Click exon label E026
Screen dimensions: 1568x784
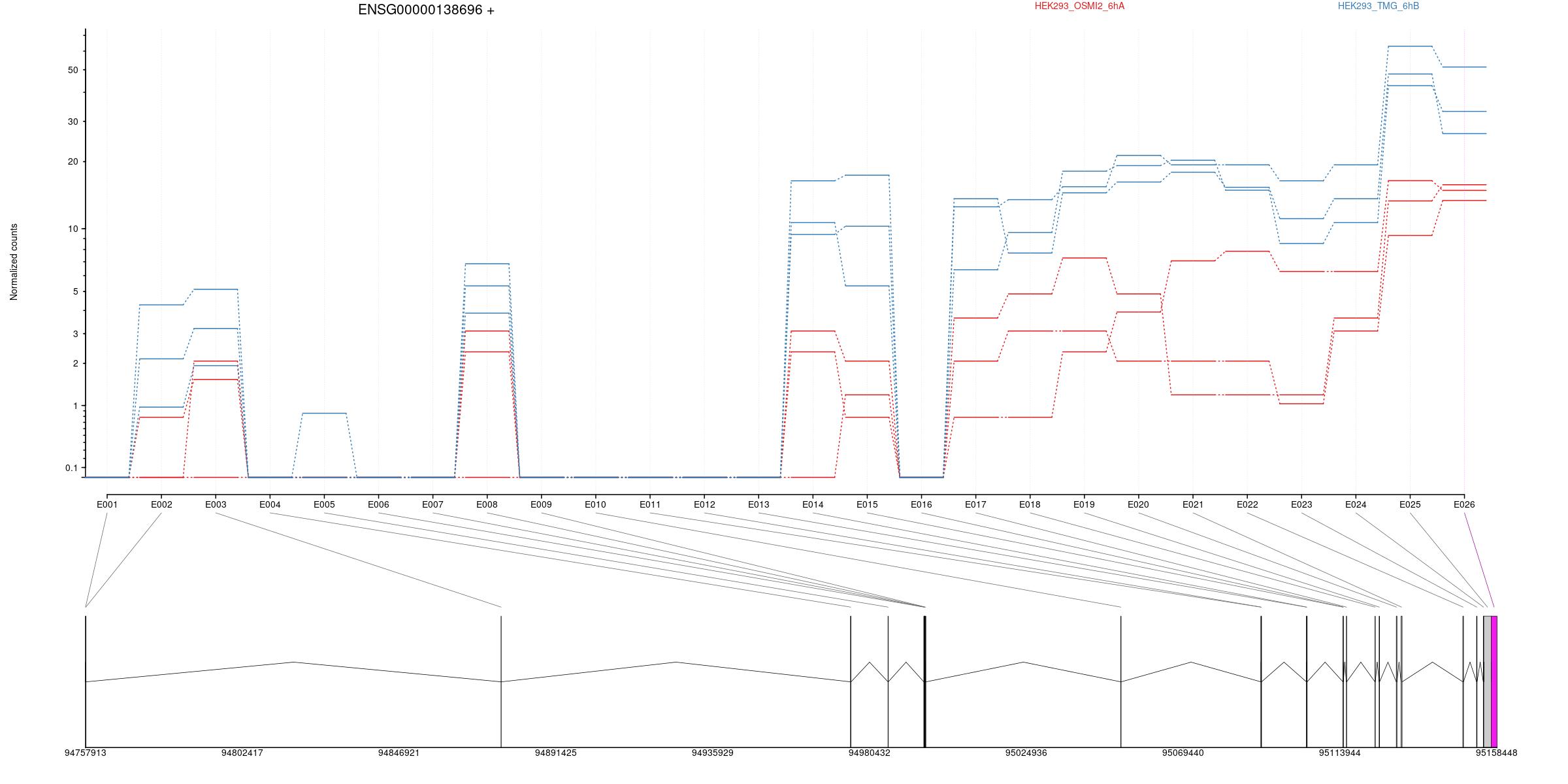(1464, 504)
